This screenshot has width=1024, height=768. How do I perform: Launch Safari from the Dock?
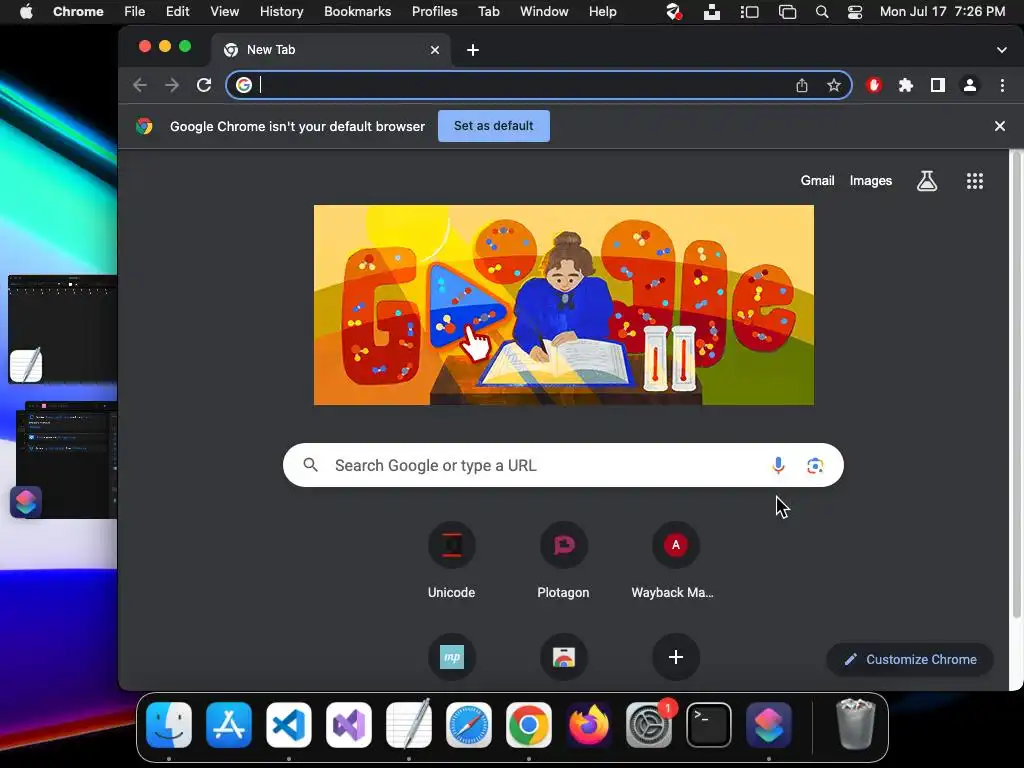469,725
